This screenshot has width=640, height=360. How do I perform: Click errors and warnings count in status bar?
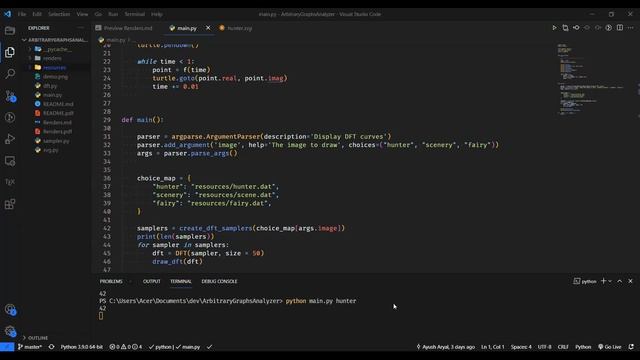tap(126, 347)
